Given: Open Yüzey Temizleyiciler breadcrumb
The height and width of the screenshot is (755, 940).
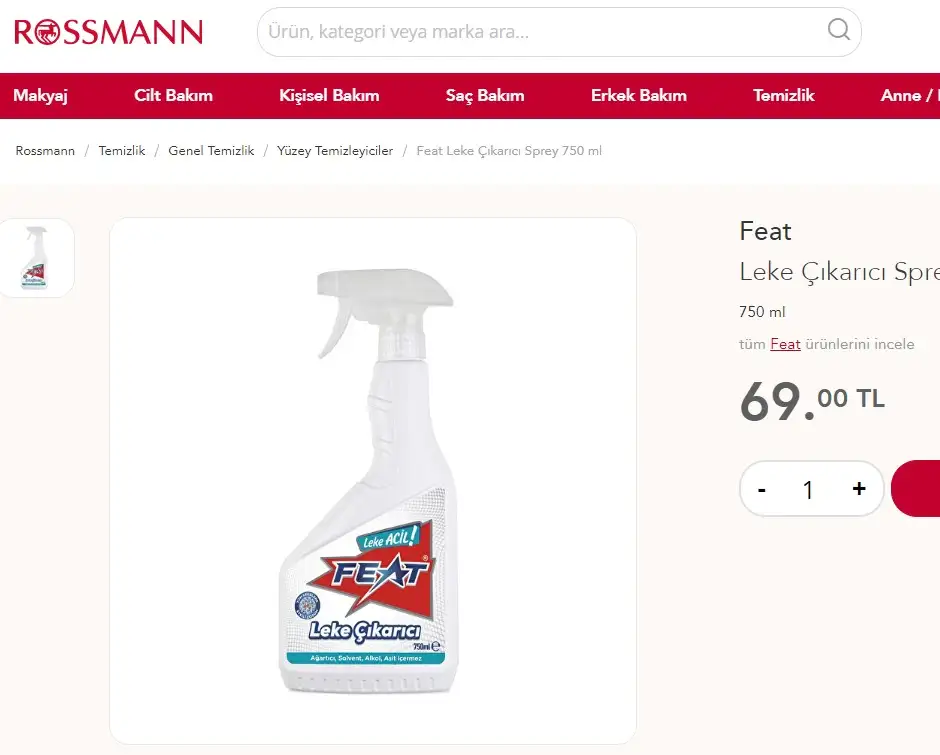Looking at the screenshot, I should click(x=335, y=151).
